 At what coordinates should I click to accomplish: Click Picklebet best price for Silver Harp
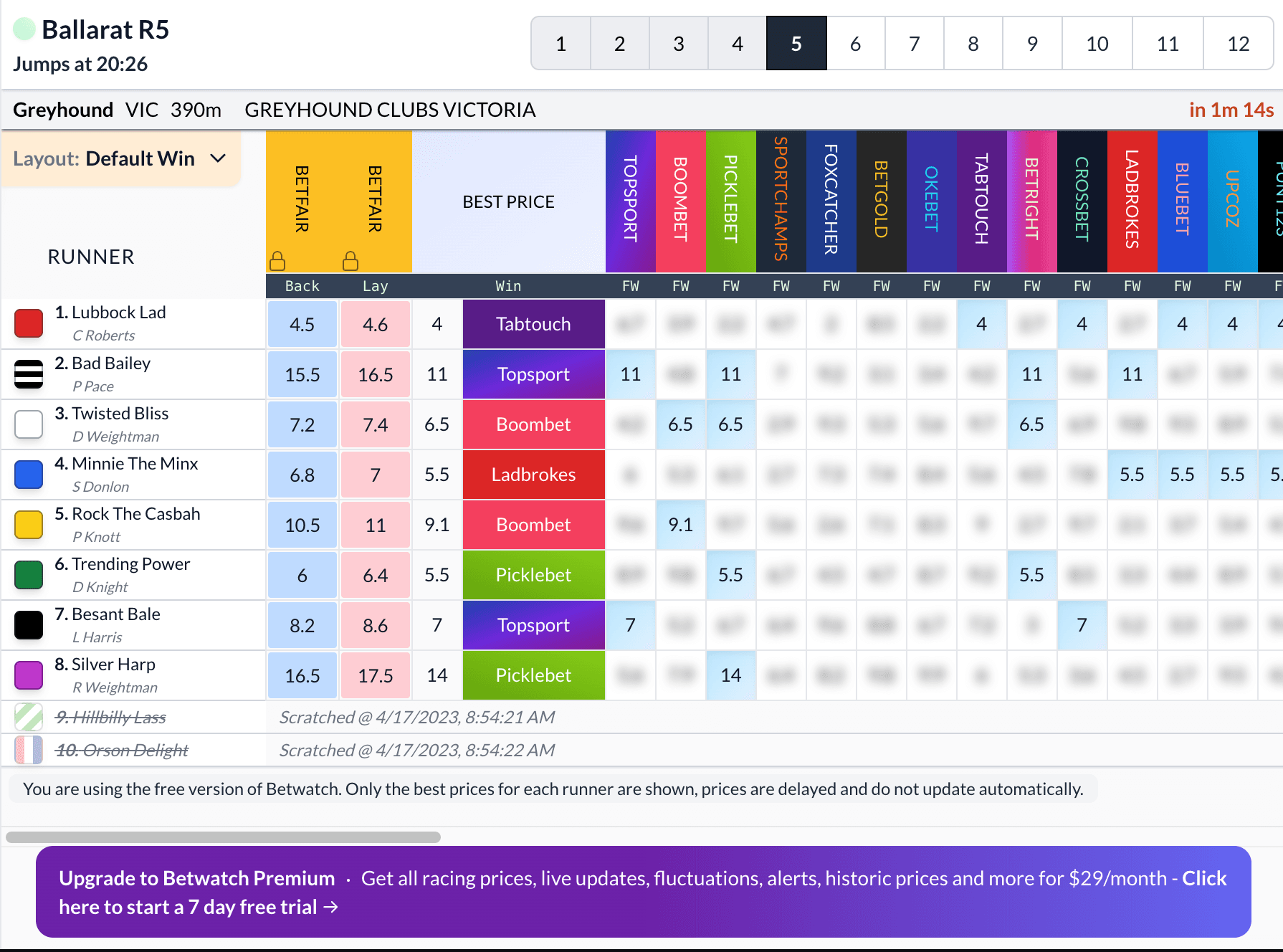[533, 675]
